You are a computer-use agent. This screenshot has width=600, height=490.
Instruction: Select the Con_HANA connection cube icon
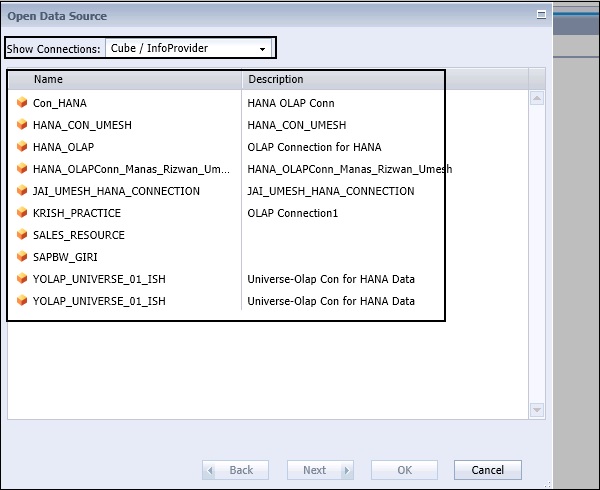click(x=22, y=102)
